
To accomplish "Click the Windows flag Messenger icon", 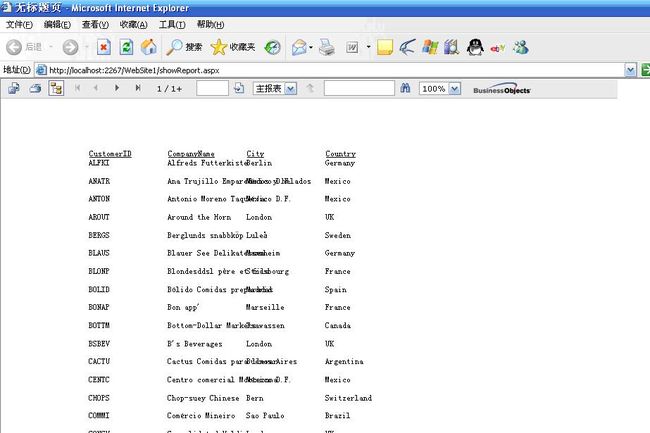I will 430,47.
